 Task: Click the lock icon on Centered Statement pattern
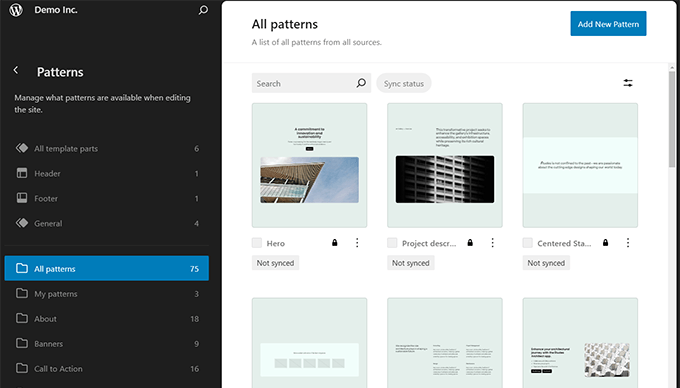coord(605,243)
